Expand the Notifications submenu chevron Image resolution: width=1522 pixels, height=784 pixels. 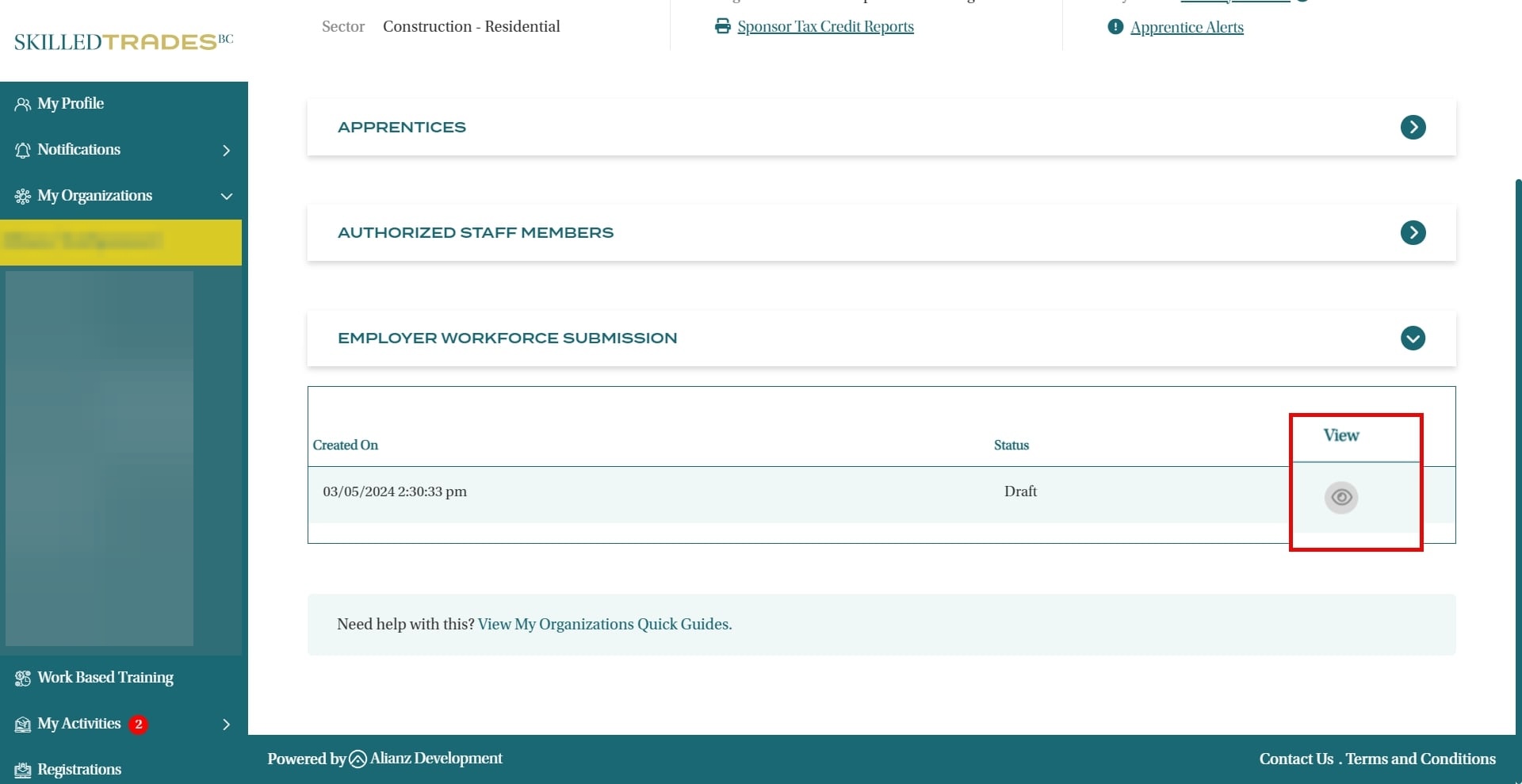(x=227, y=150)
